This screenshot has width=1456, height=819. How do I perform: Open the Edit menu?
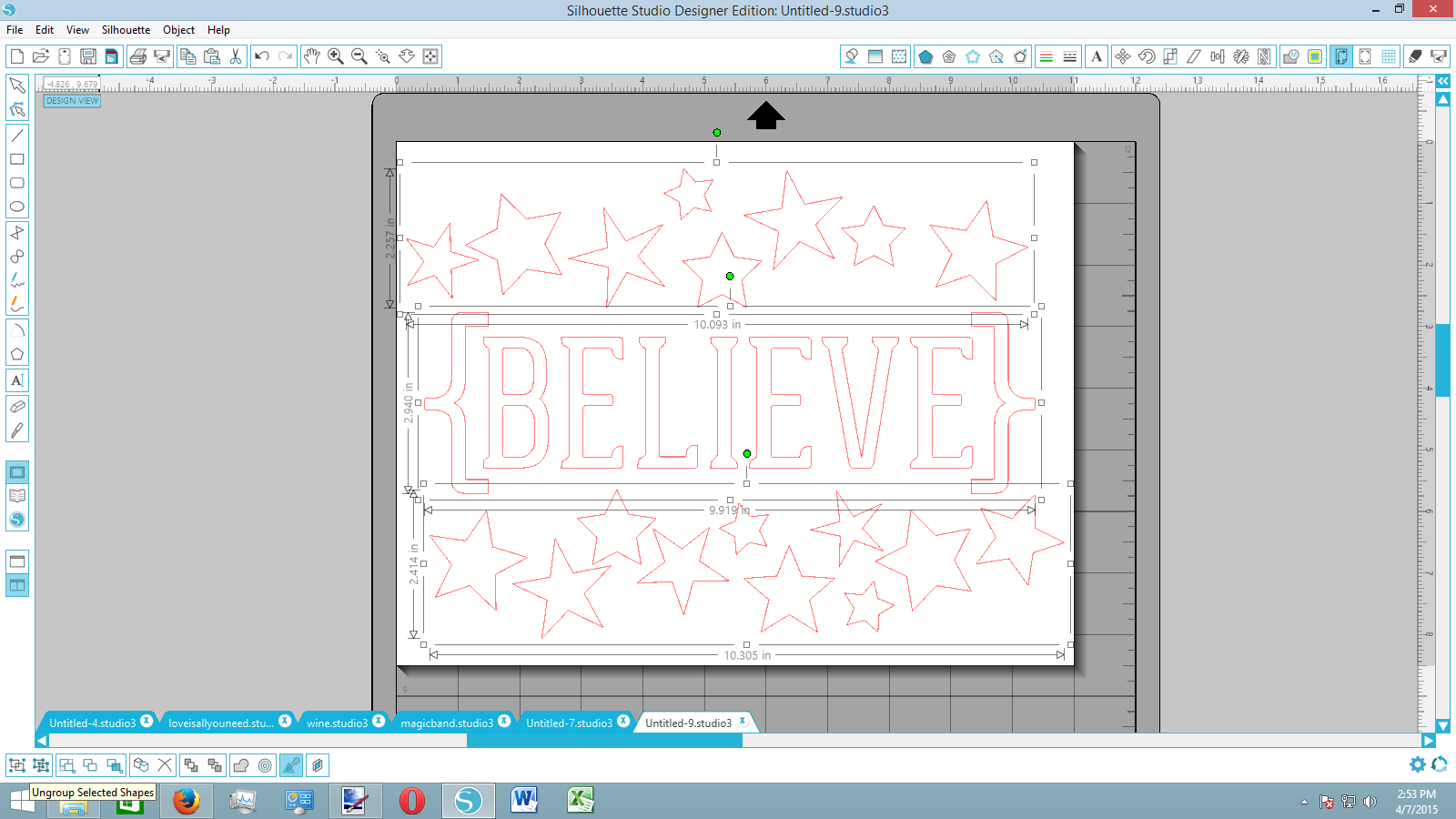[45, 30]
